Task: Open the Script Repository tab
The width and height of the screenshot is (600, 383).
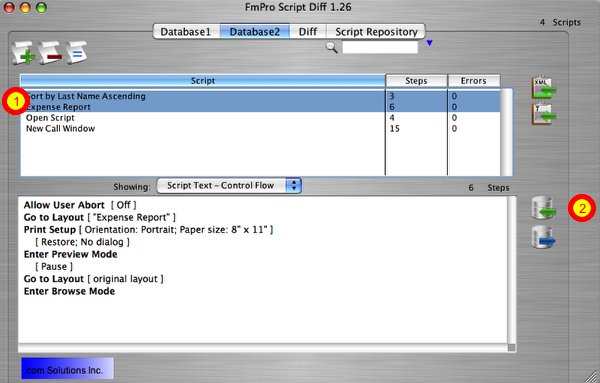Action: tap(376, 32)
